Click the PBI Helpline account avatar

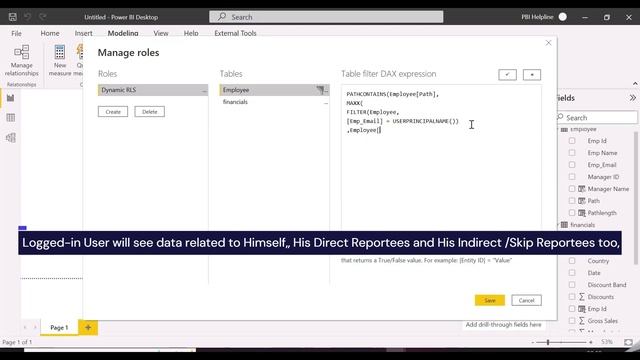click(x=562, y=17)
